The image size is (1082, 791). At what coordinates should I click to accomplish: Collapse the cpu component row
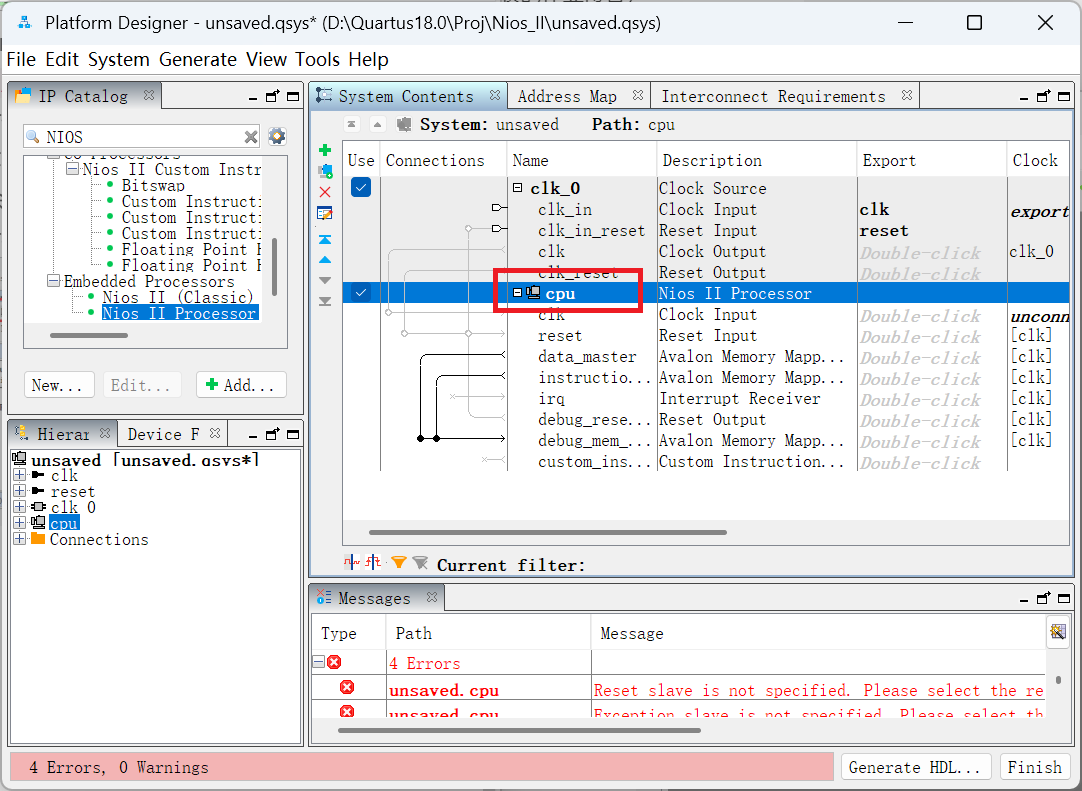[x=518, y=293]
